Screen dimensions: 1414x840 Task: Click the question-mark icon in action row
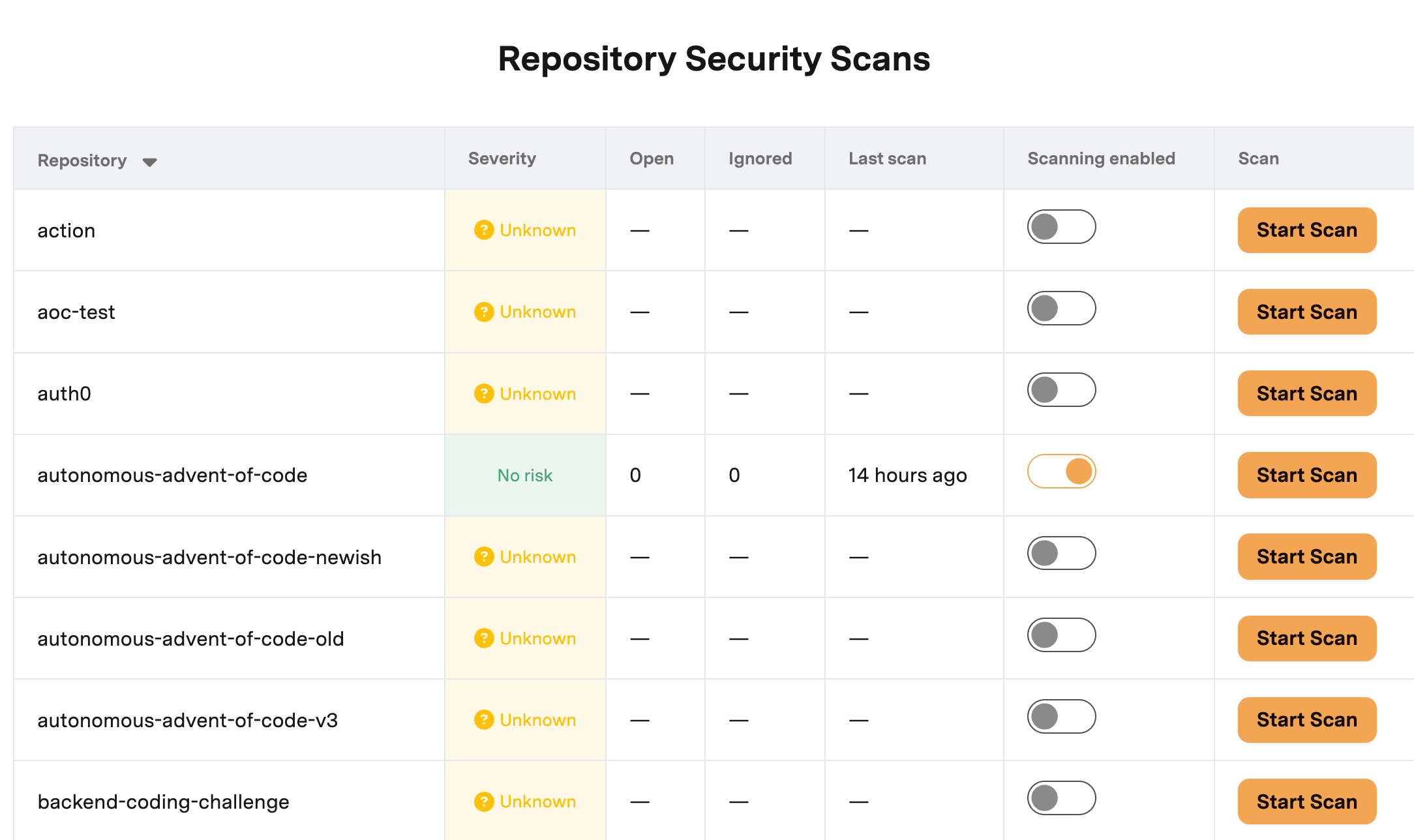point(483,230)
